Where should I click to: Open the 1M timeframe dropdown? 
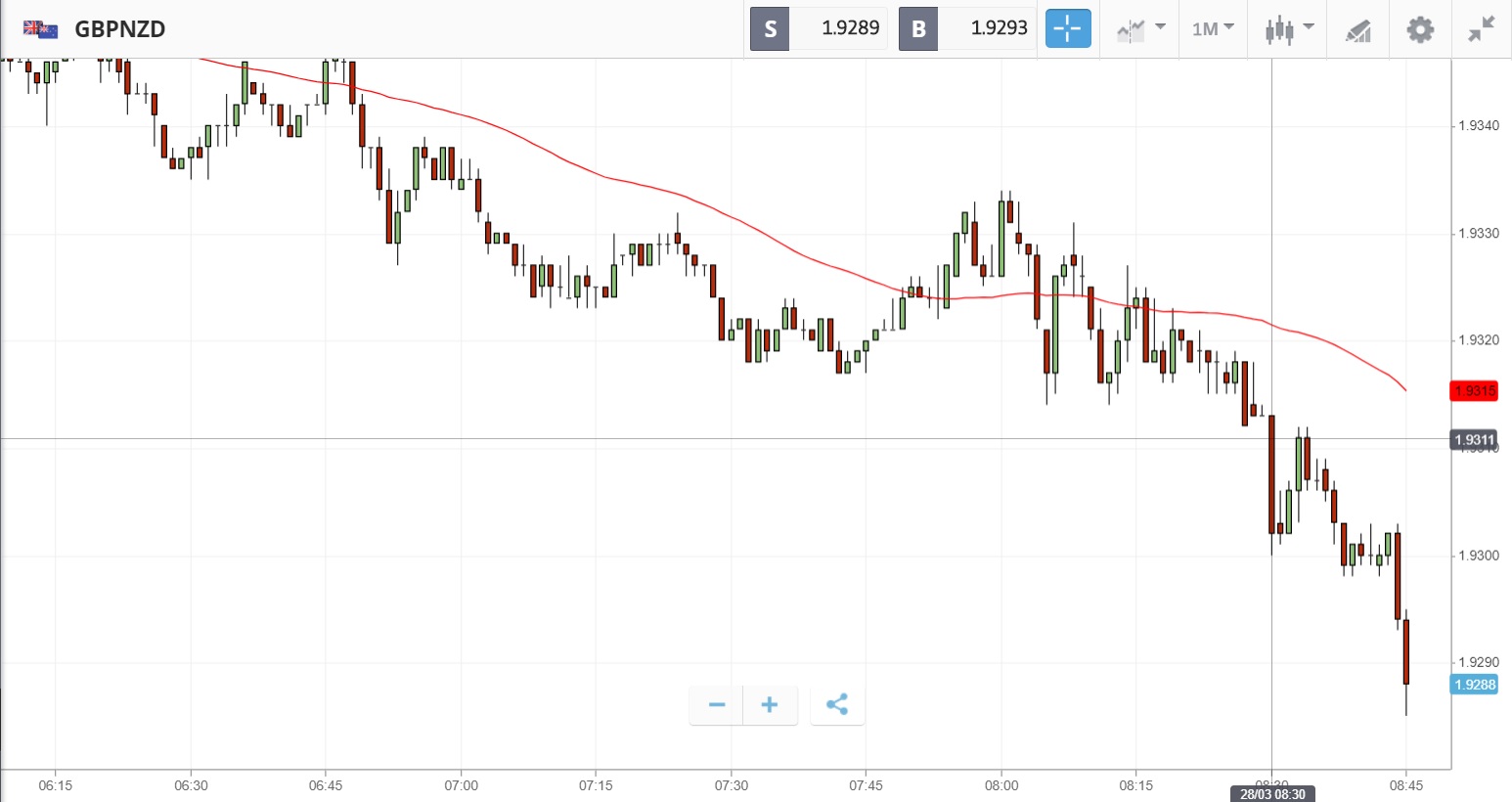point(1213,29)
